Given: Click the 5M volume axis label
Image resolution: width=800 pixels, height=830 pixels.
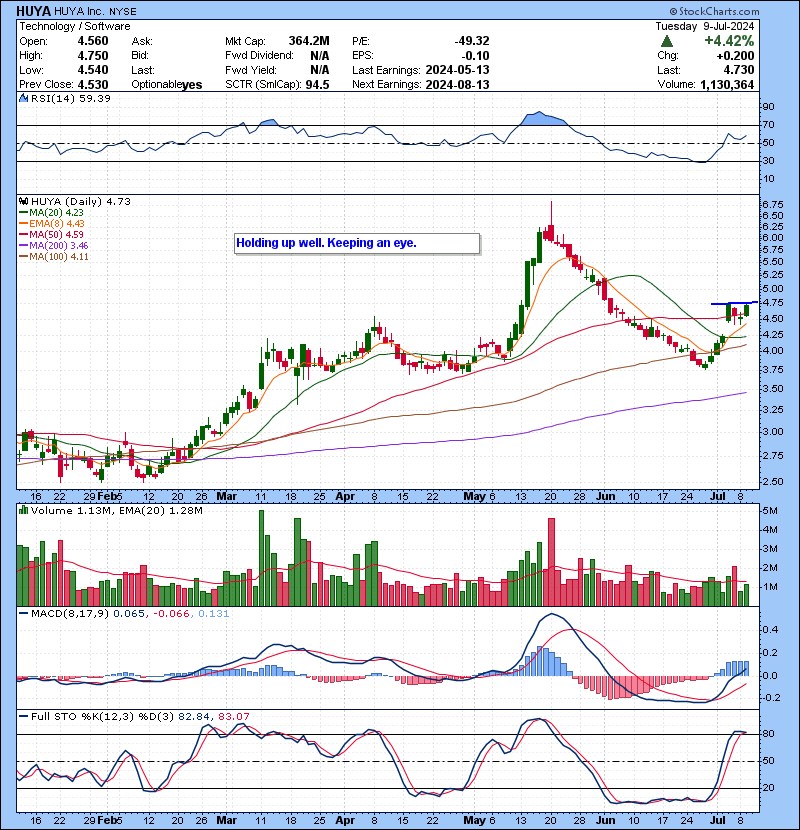Looking at the screenshot, I should pos(770,511).
